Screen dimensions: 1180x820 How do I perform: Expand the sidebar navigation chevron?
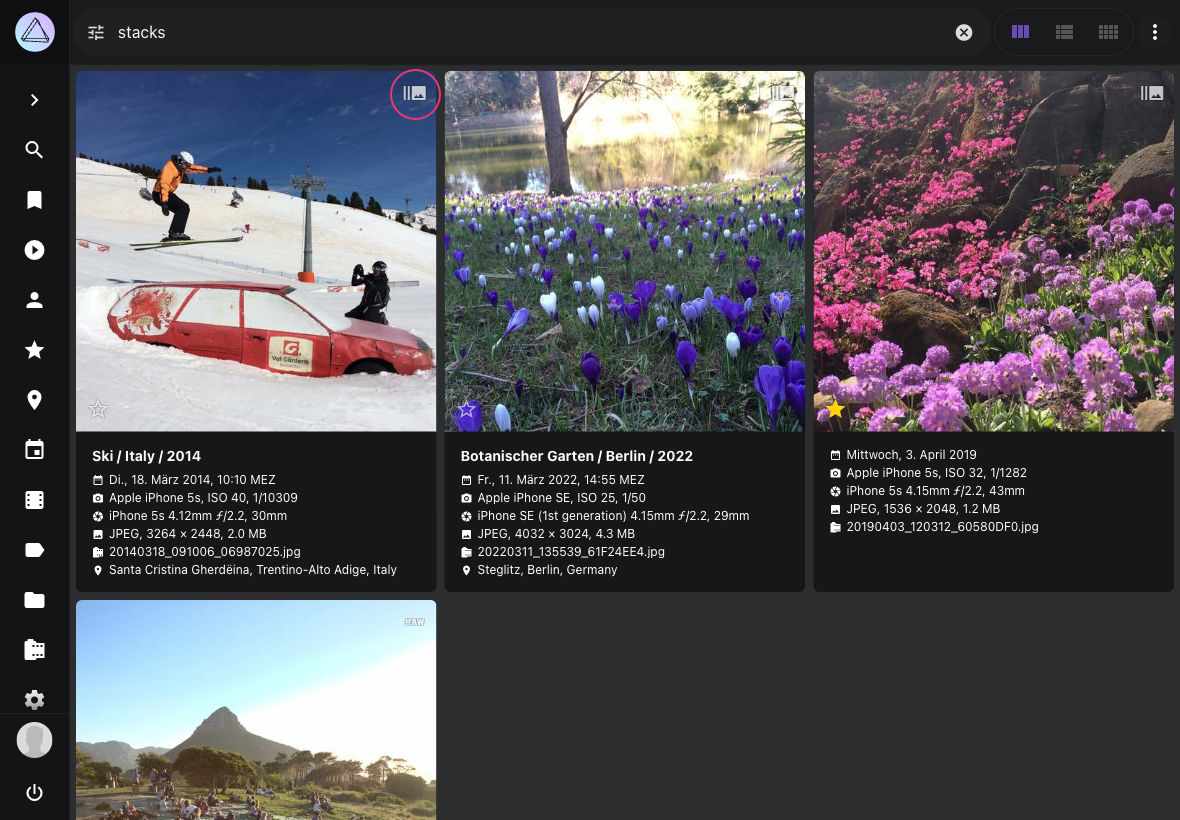tap(35, 100)
